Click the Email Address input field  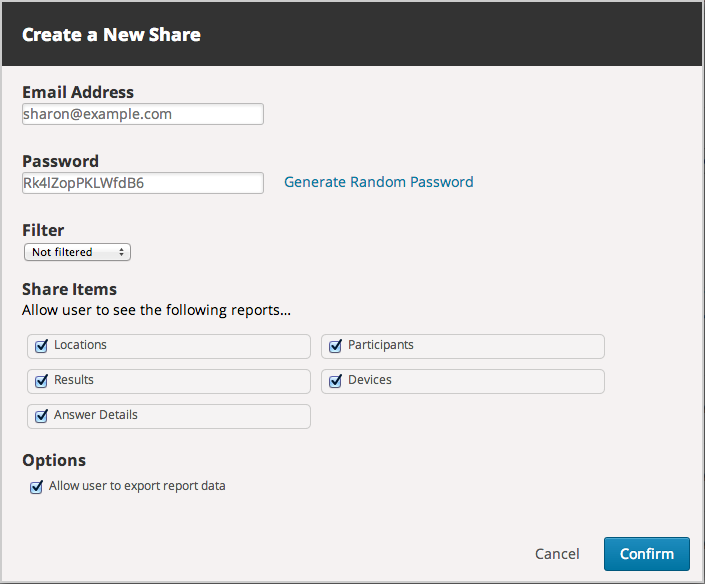tap(142, 114)
